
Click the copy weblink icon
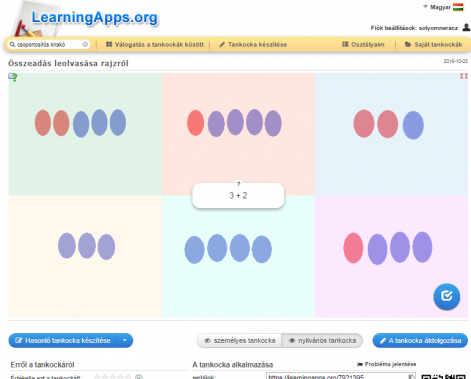(x=412, y=376)
